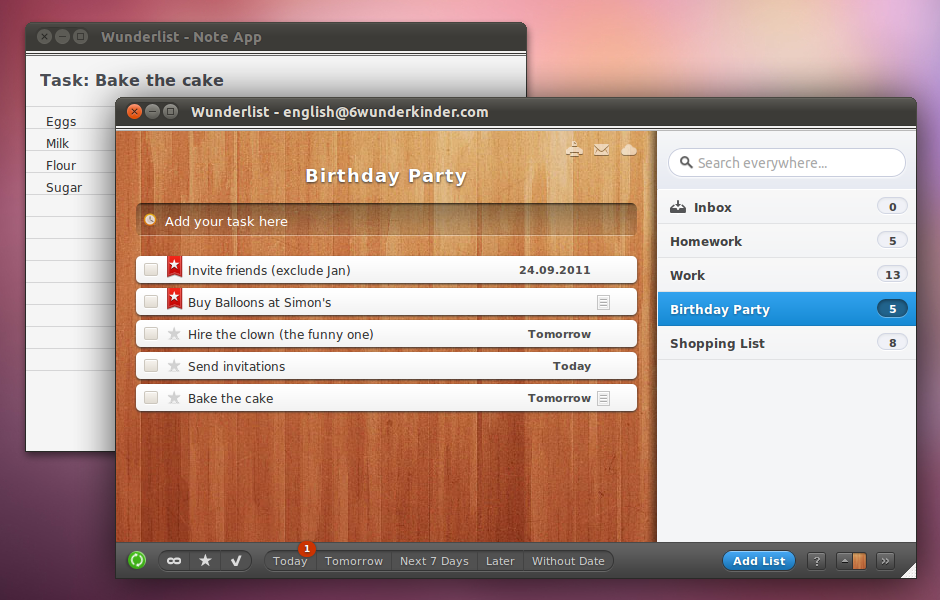Screen dimensions: 940x600
Task: Check off Buy Balloons at Simon's
Action: click(x=151, y=301)
